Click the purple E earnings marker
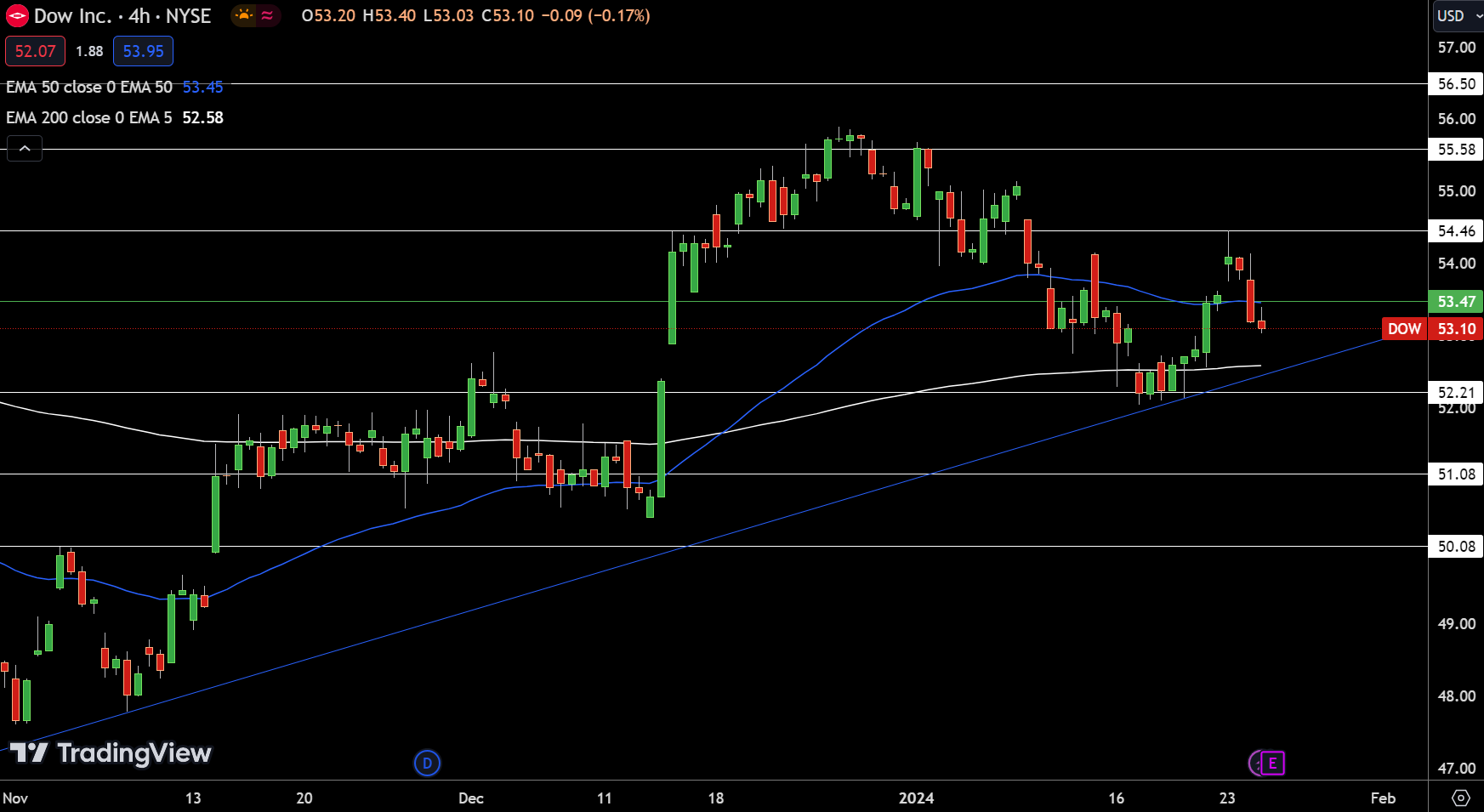This screenshot has width=1484, height=812. coord(1272,764)
